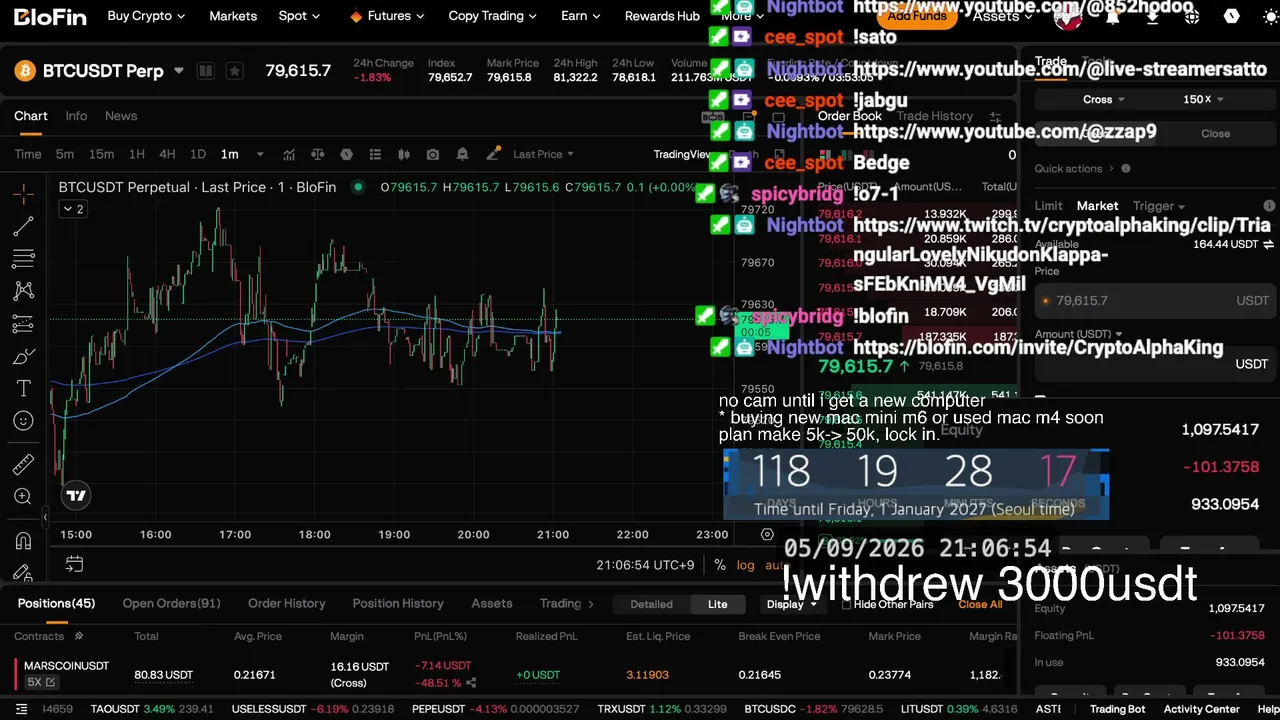Open the Markets page

pyautogui.click(x=233, y=16)
